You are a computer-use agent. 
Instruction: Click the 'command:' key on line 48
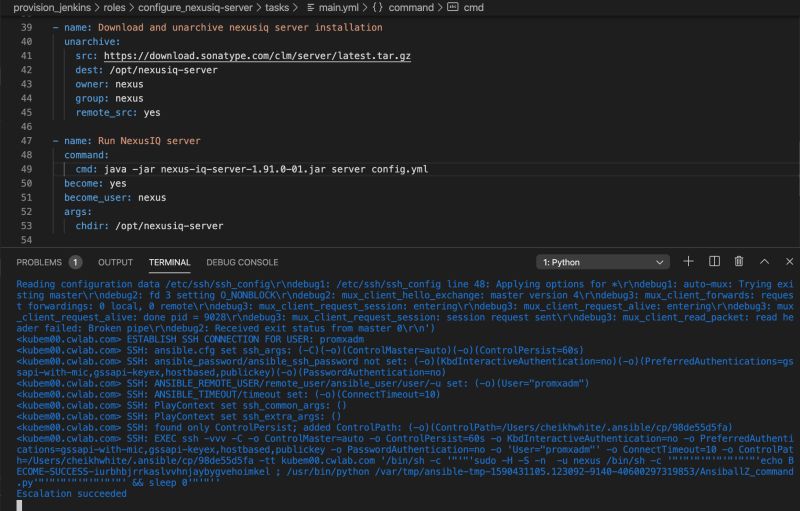coord(87,155)
